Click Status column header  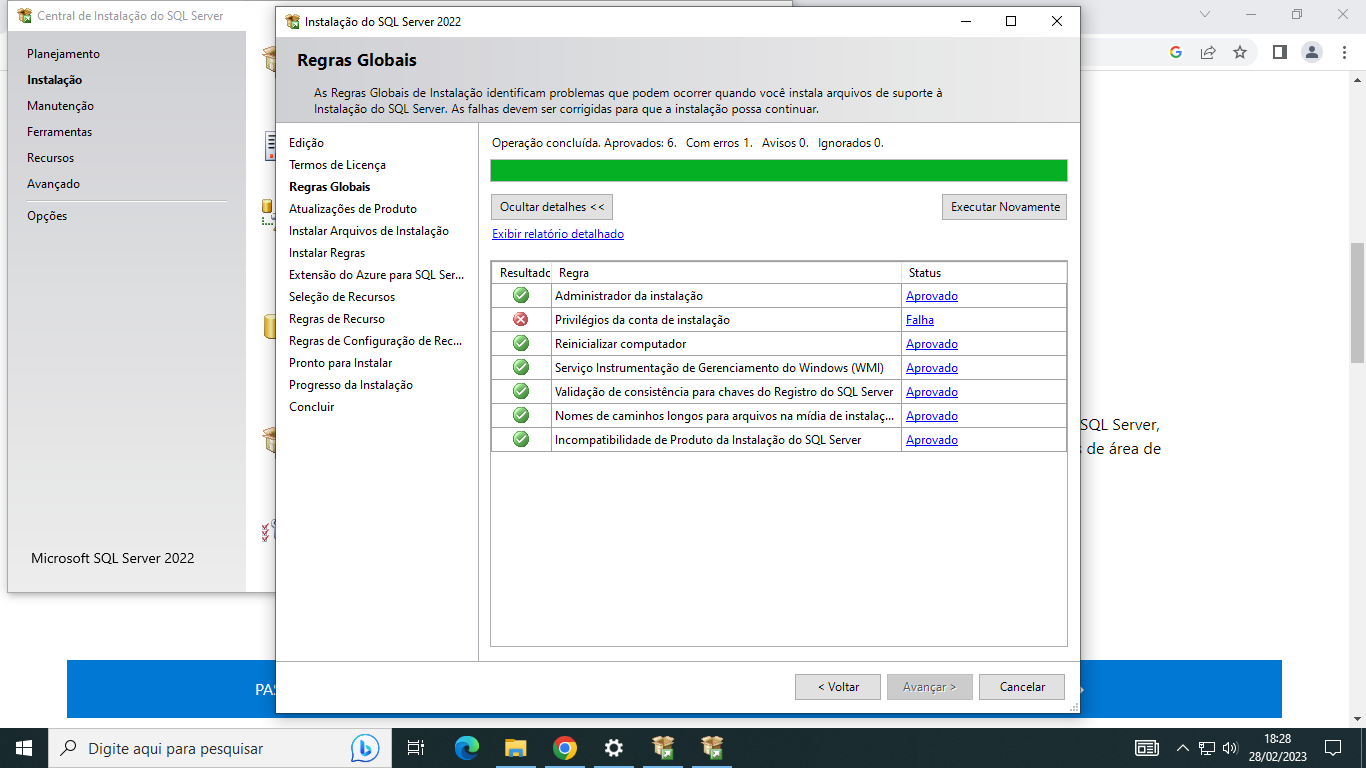[984, 273]
